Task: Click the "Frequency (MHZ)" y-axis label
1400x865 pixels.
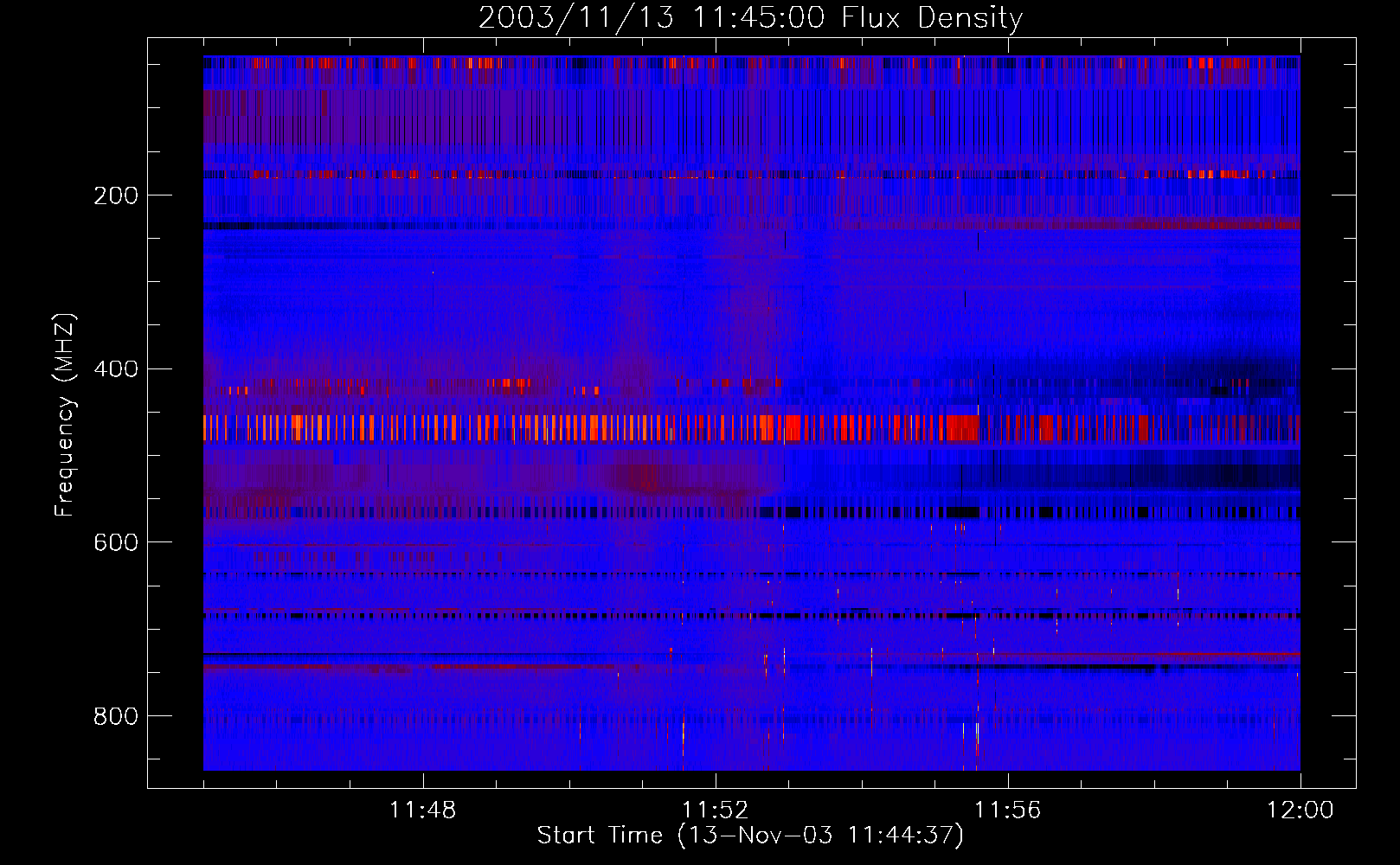Action: pos(65,415)
